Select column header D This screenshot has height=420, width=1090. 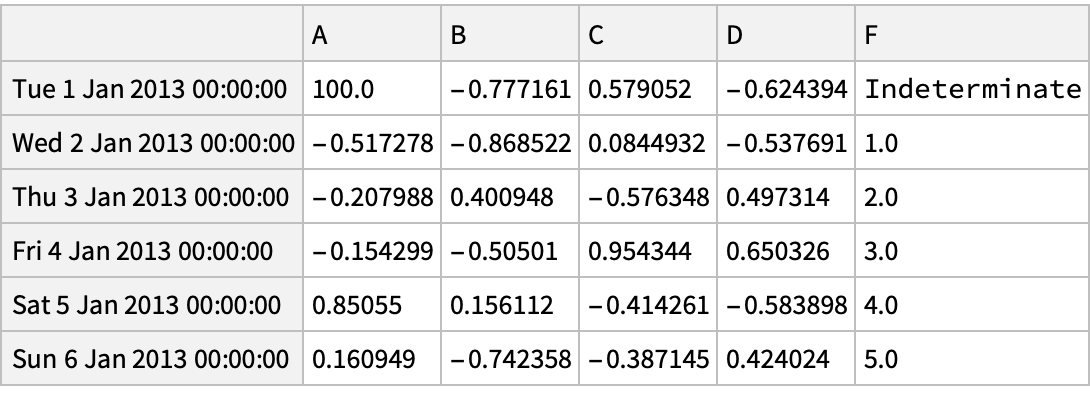786,35
